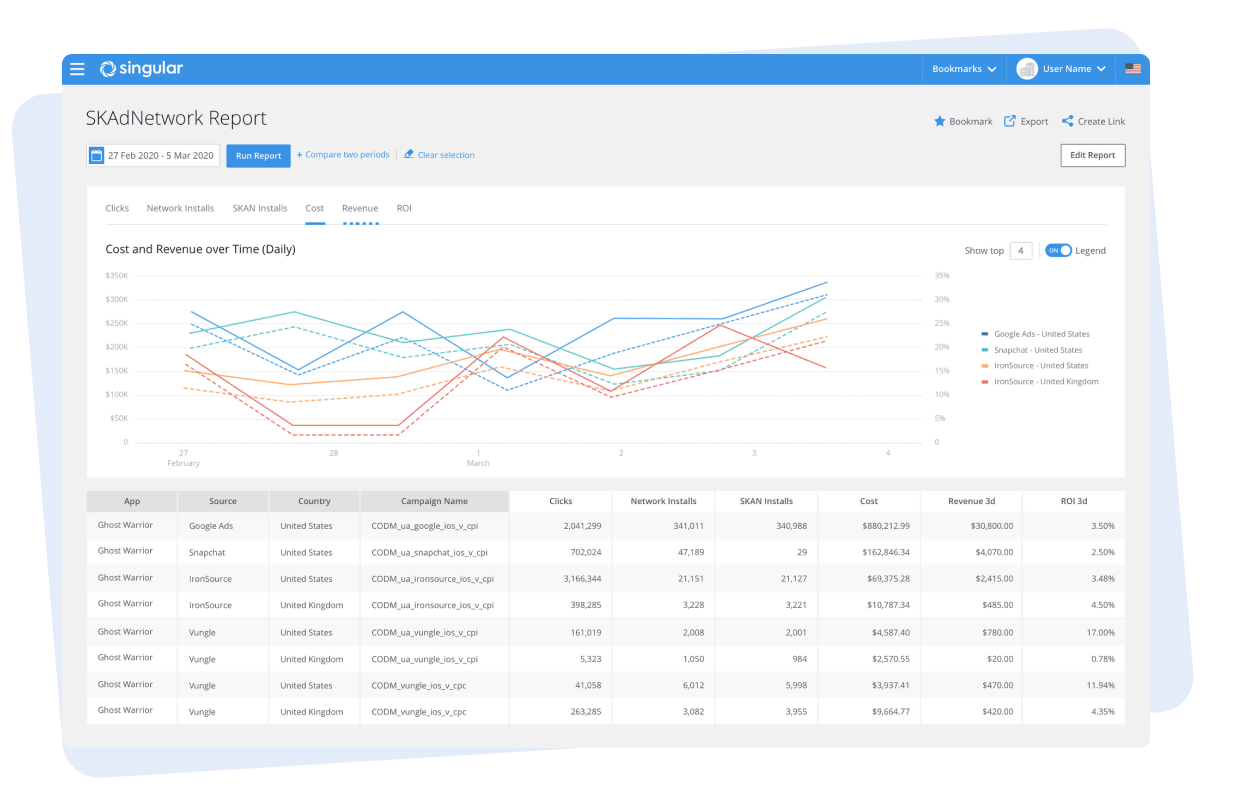Click the ROI 3d column header
This screenshot has height=800, width=1254.
click(x=1074, y=501)
